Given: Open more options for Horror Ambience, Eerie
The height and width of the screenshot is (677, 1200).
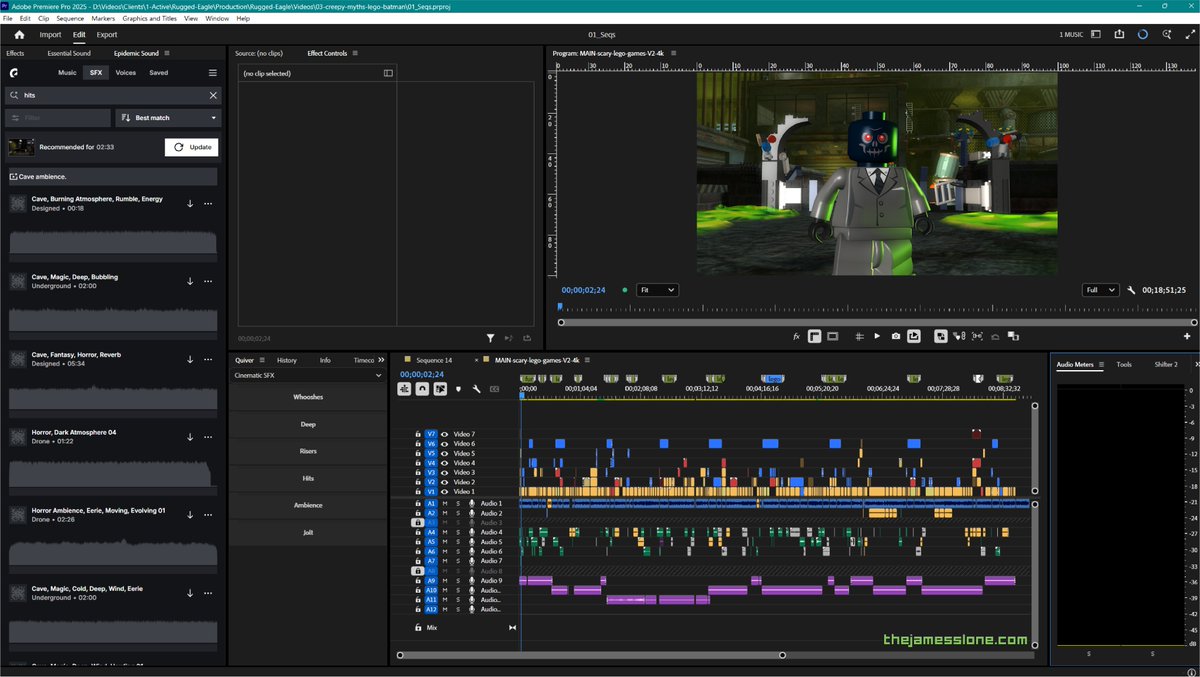Looking at the screenshot, I should [x=208, y=515].
